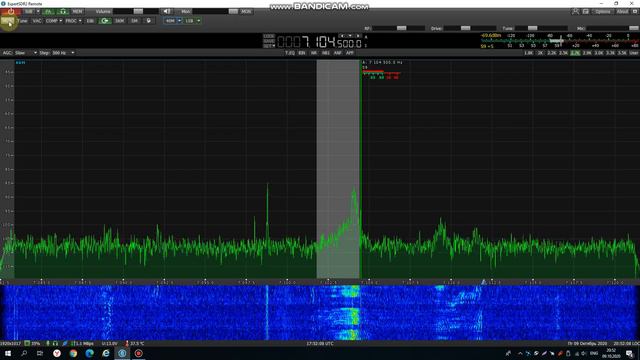The width and height of the screenshot is (640, 360).
Task: Click the icon right of About
Action: (x=635, y=11)
